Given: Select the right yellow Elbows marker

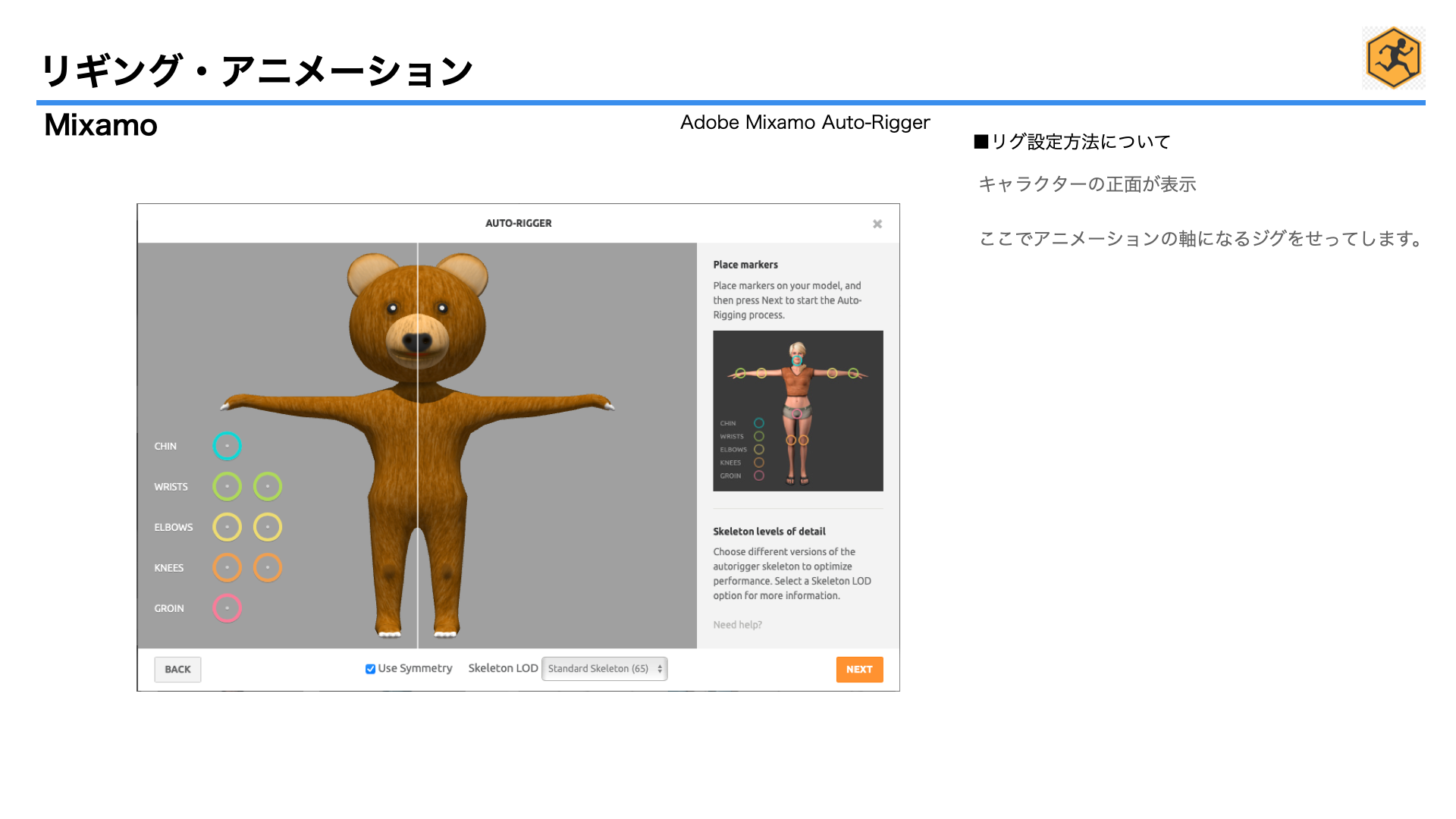Looking at the screenshot, I should click(x=268, y=527).
